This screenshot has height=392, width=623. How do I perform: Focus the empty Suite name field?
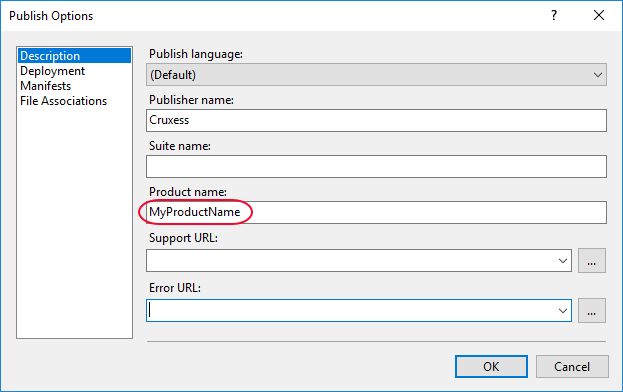pyautogui.click(x=376, y=166)
